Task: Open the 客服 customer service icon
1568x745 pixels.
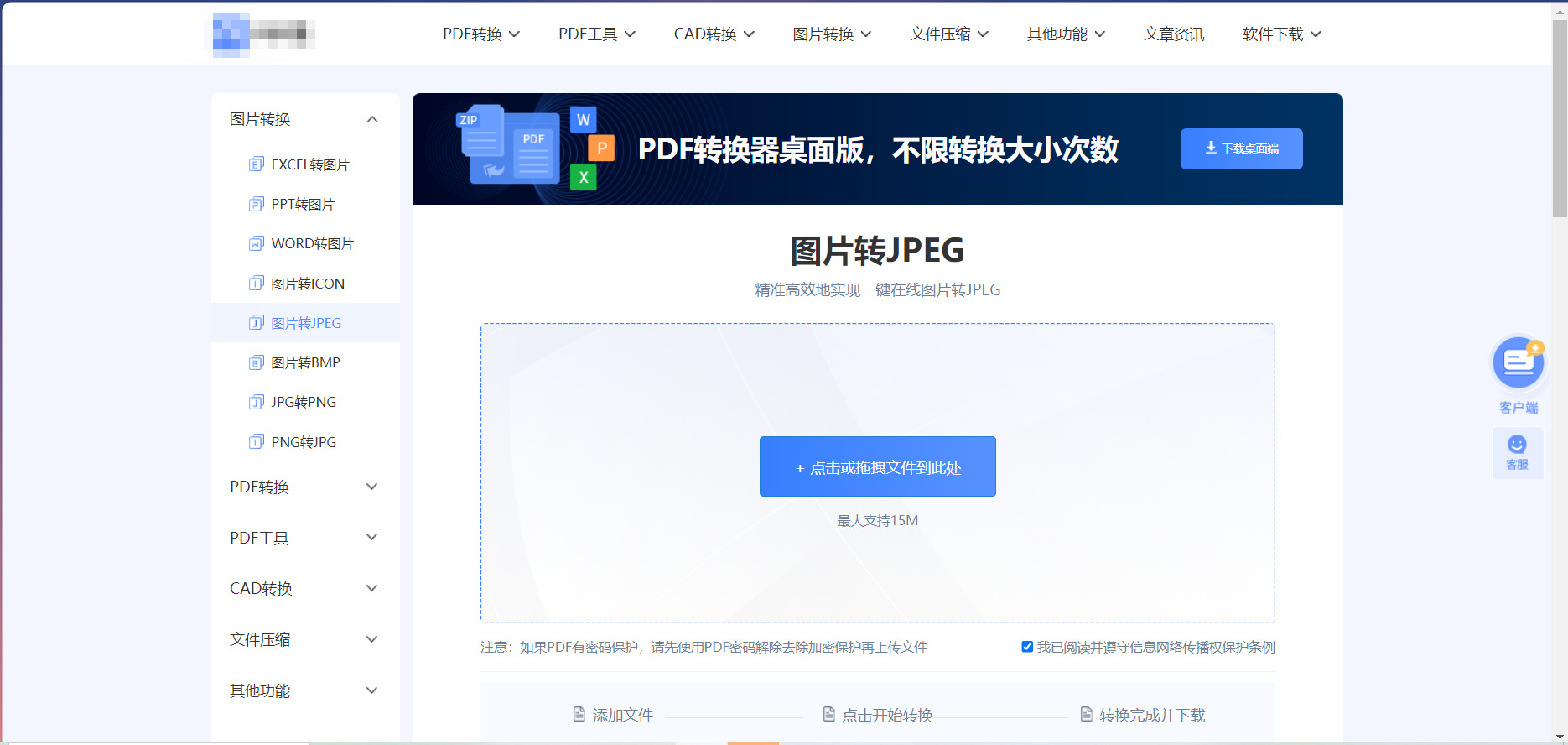Action: coord(1518,453)
